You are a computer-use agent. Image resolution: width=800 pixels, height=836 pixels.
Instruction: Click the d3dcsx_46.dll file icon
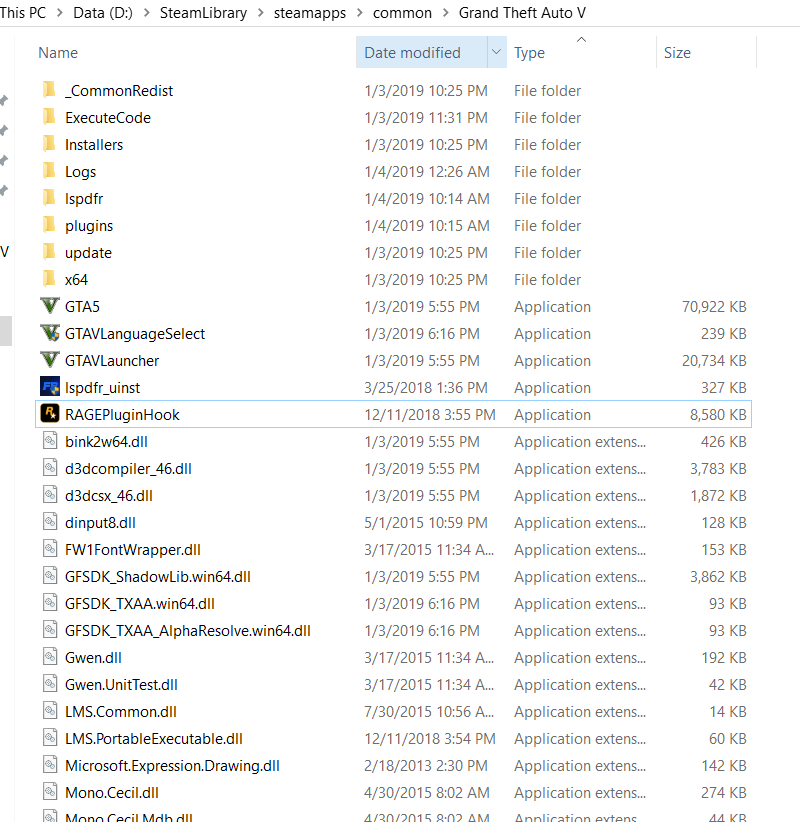pyautogui.click(x=50, y=495)
